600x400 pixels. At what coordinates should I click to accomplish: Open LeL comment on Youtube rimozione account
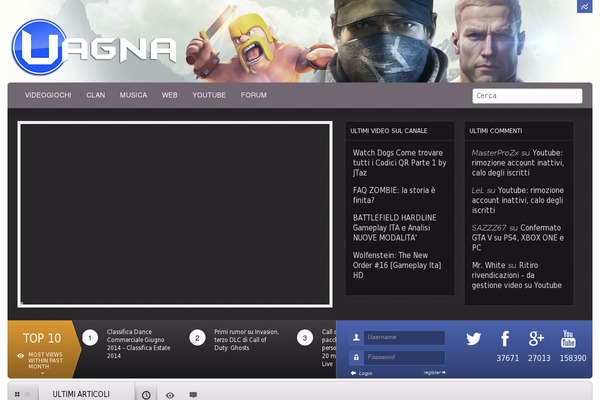(x=518, y=200)
